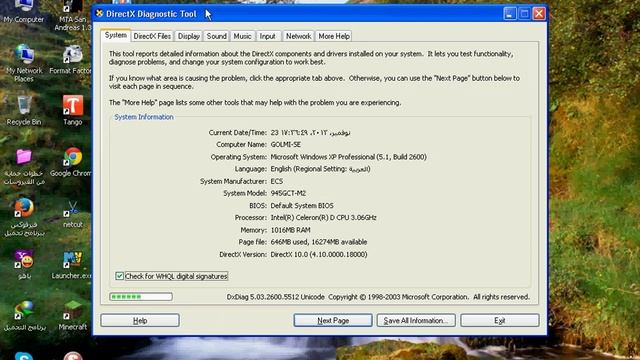Viewport: 640px width, 360px height.
Task: Close the DirectX Diagnostic Tool window
Action: coord(539,13)
